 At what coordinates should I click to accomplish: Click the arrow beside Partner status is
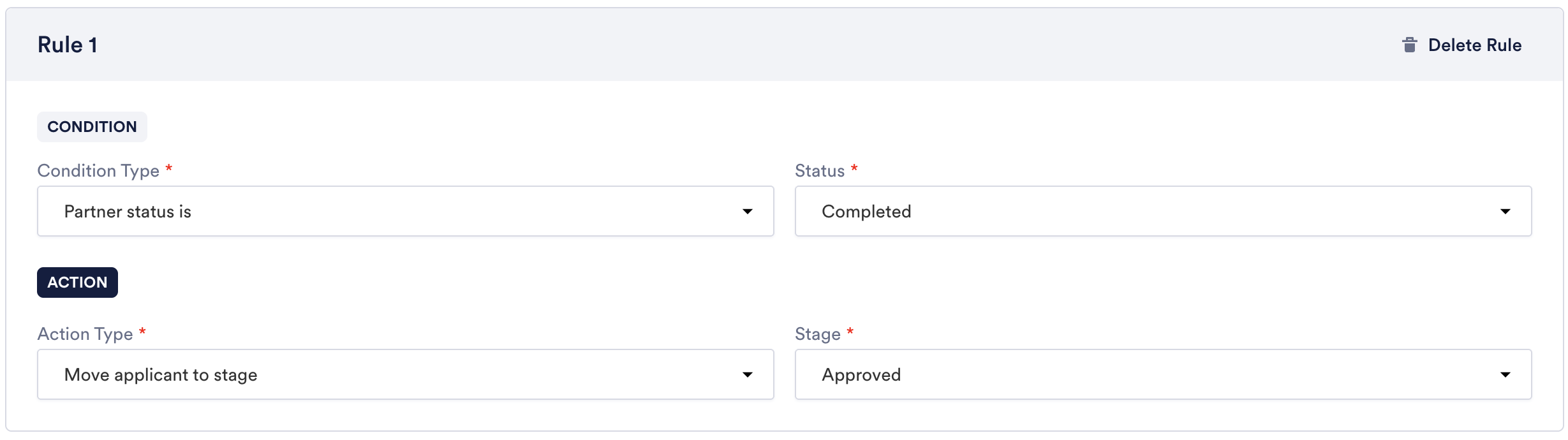click(x=747, y=212)
